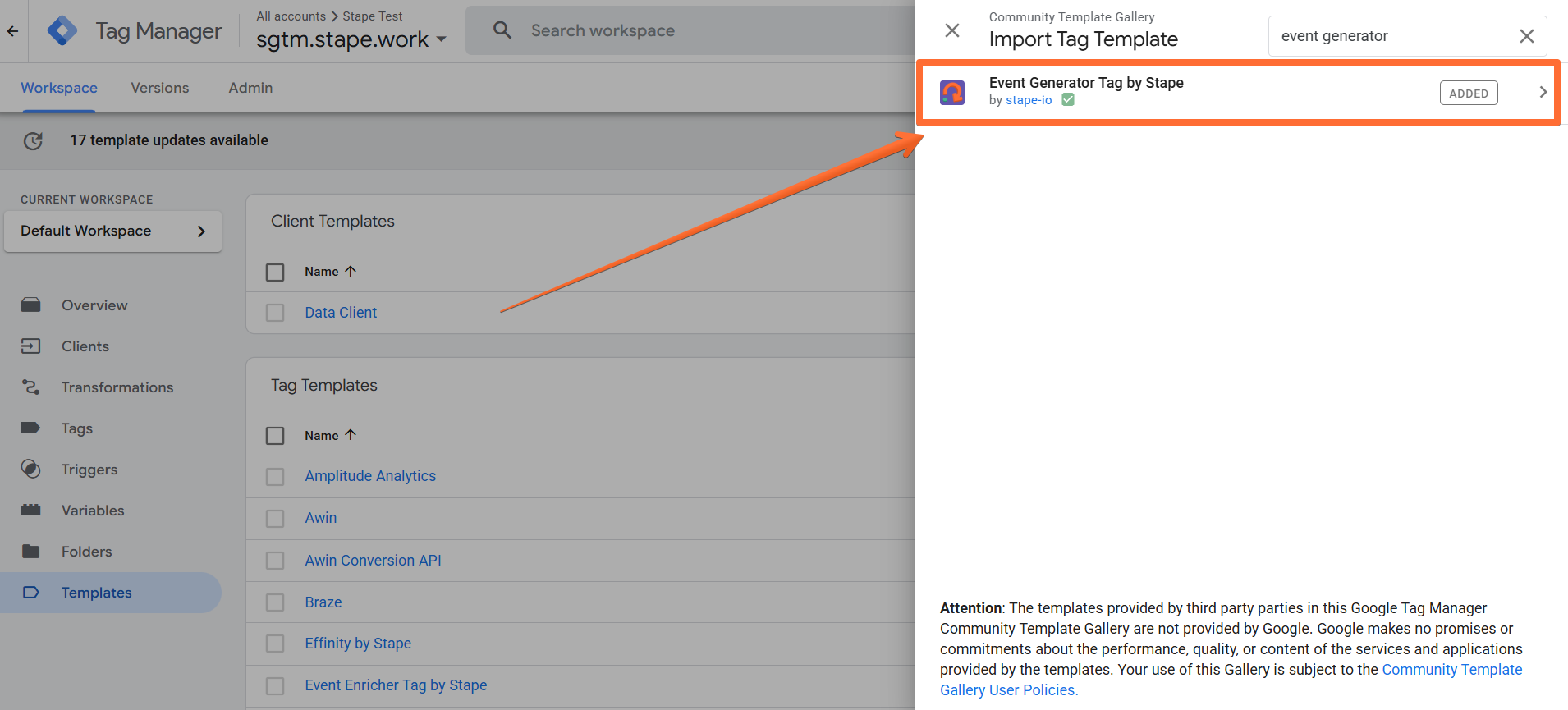Click the search magnifier icon

pos(502,30)
